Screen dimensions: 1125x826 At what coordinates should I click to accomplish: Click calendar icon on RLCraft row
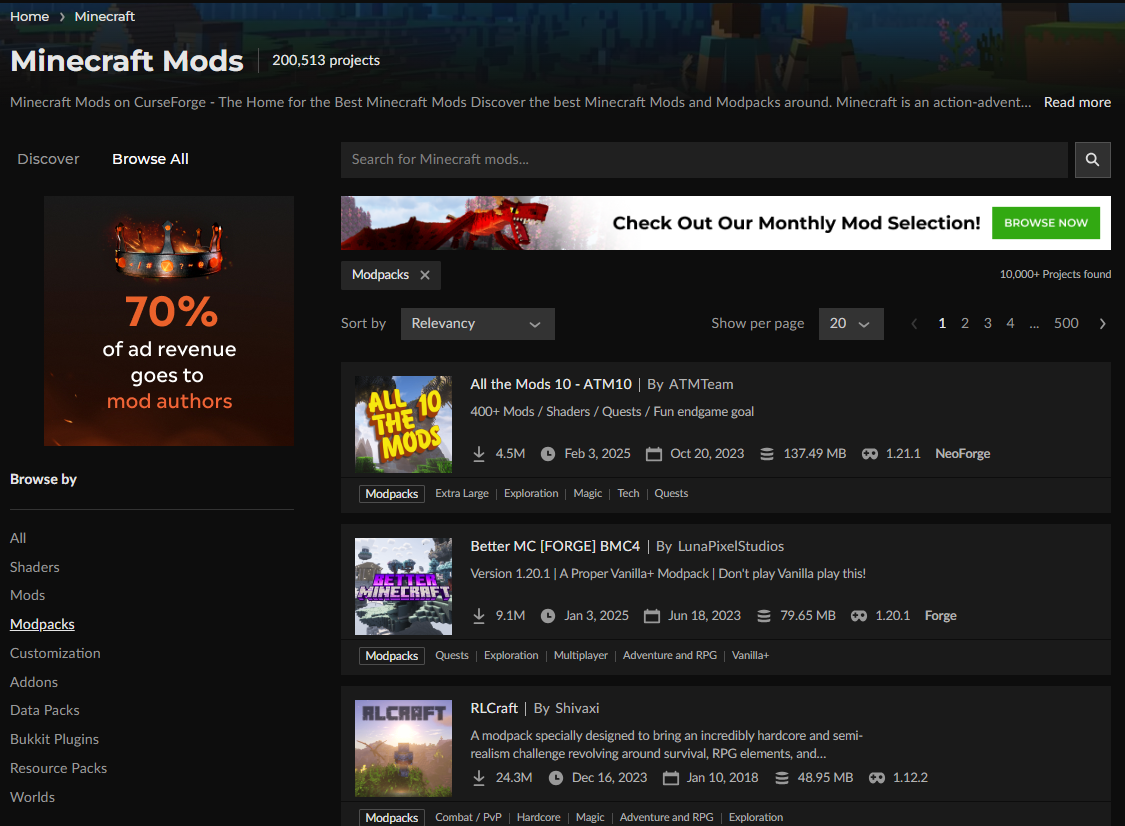pos(671,778)
